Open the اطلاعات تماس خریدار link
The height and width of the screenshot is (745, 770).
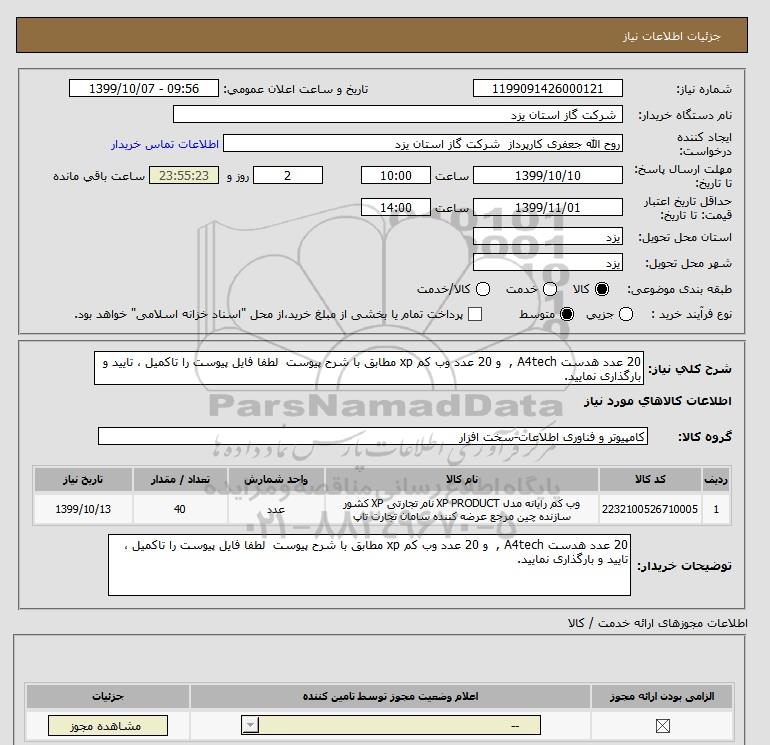[x=165, y=144]
